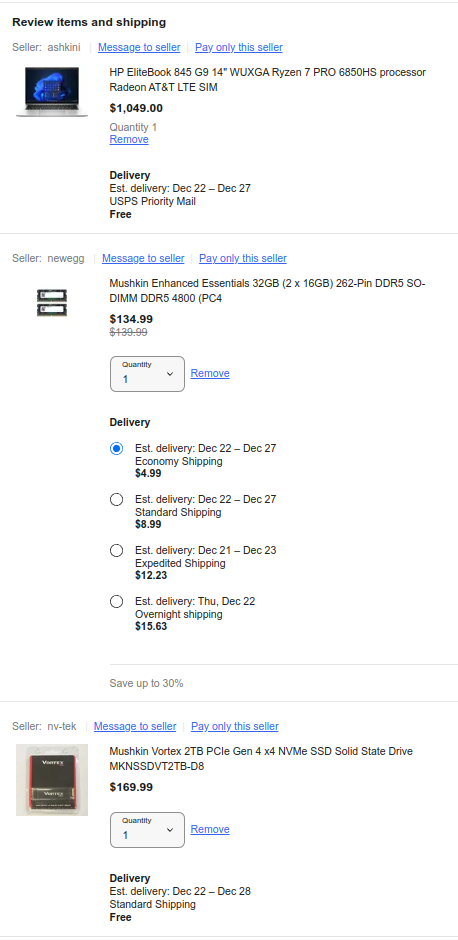Image resolution: width=458 pixels, height=940 pixels.
Task: Select the Economy Shipping $4.99 radio
Action: (x=116, y=448)
